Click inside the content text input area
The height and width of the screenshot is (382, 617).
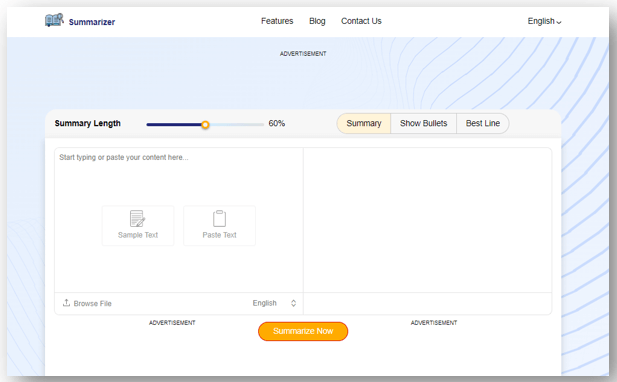click(179, 220)
